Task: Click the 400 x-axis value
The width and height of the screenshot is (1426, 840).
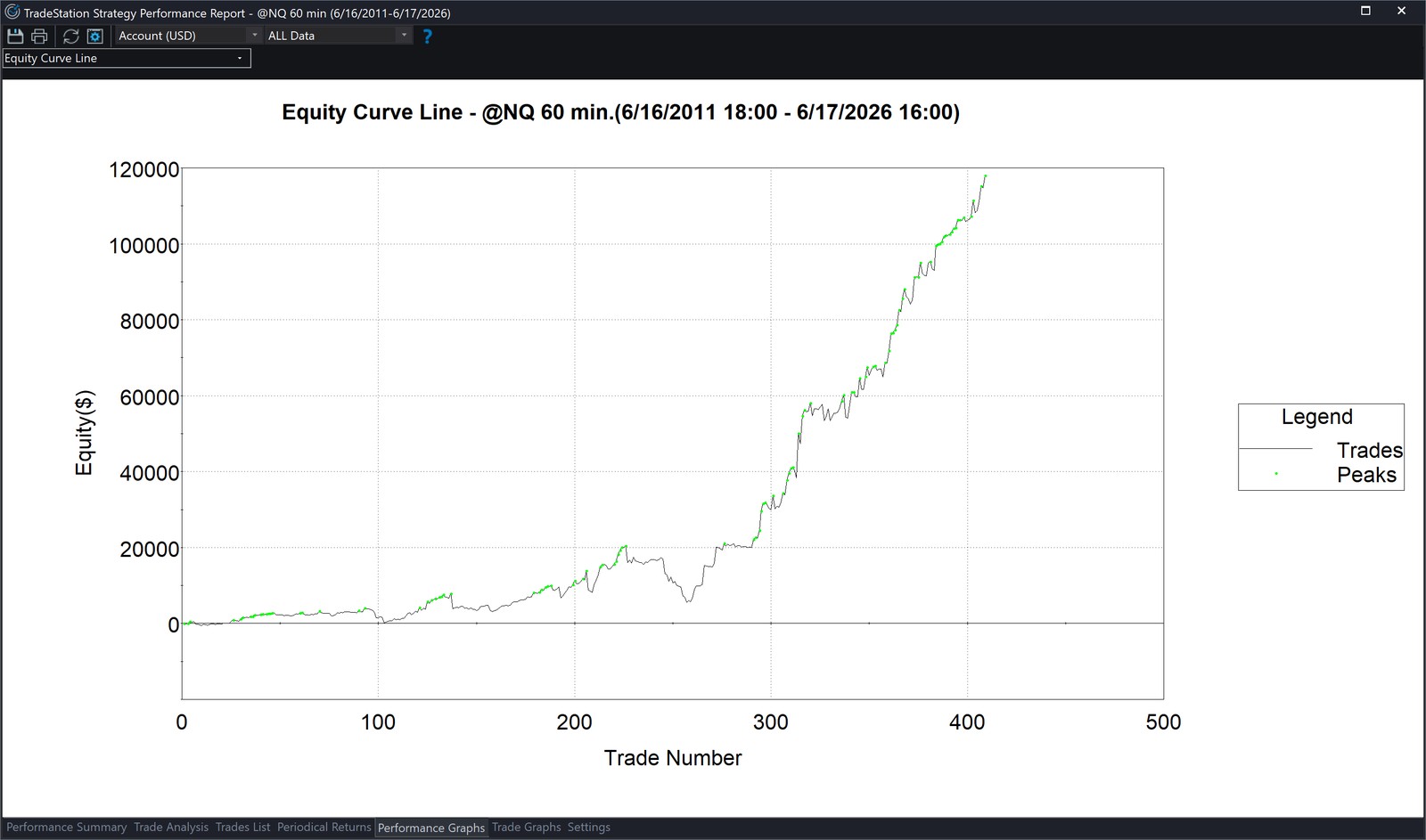Action: pyautogui.click(x=967, y=722)
